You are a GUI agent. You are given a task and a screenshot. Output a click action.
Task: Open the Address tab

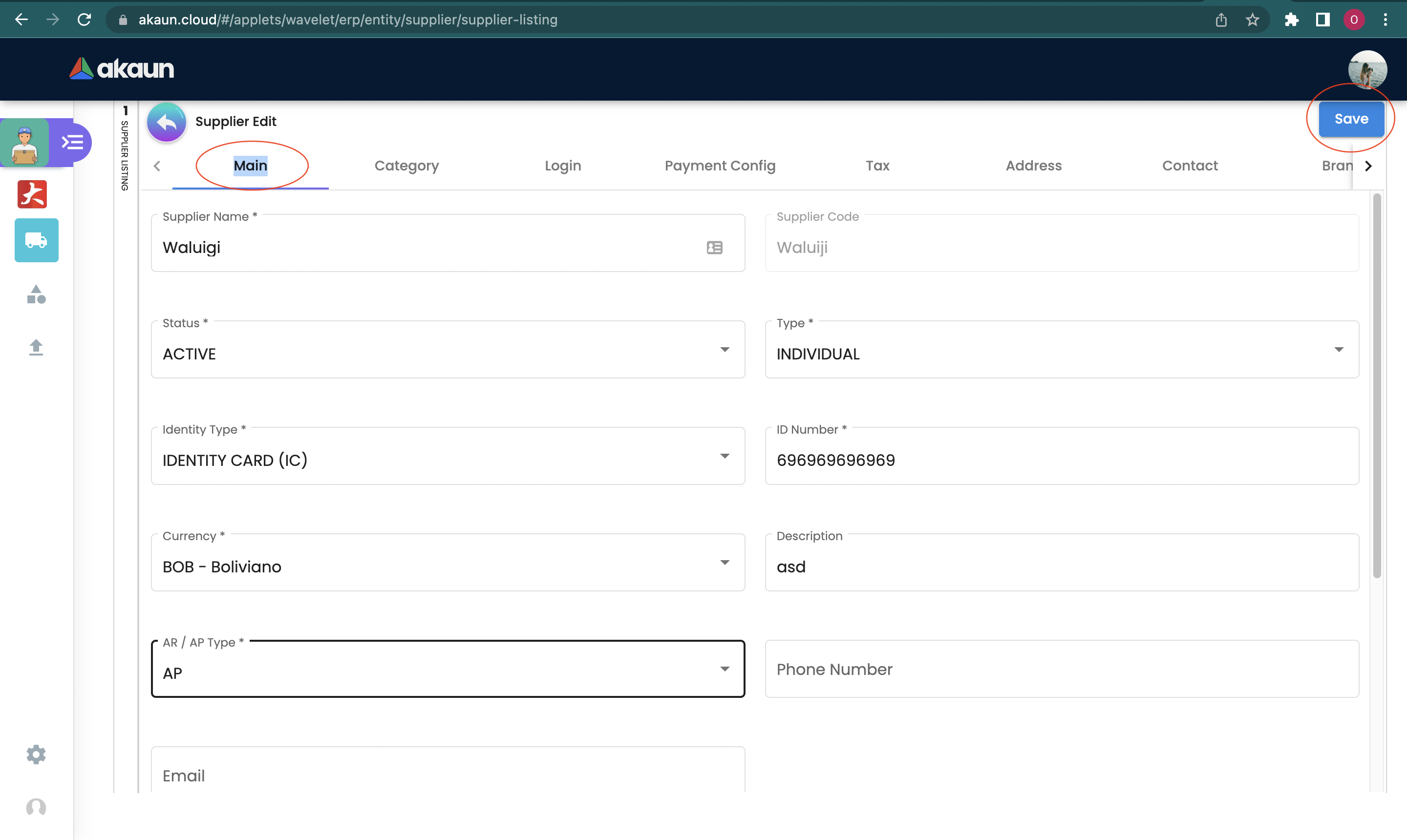1033,166
